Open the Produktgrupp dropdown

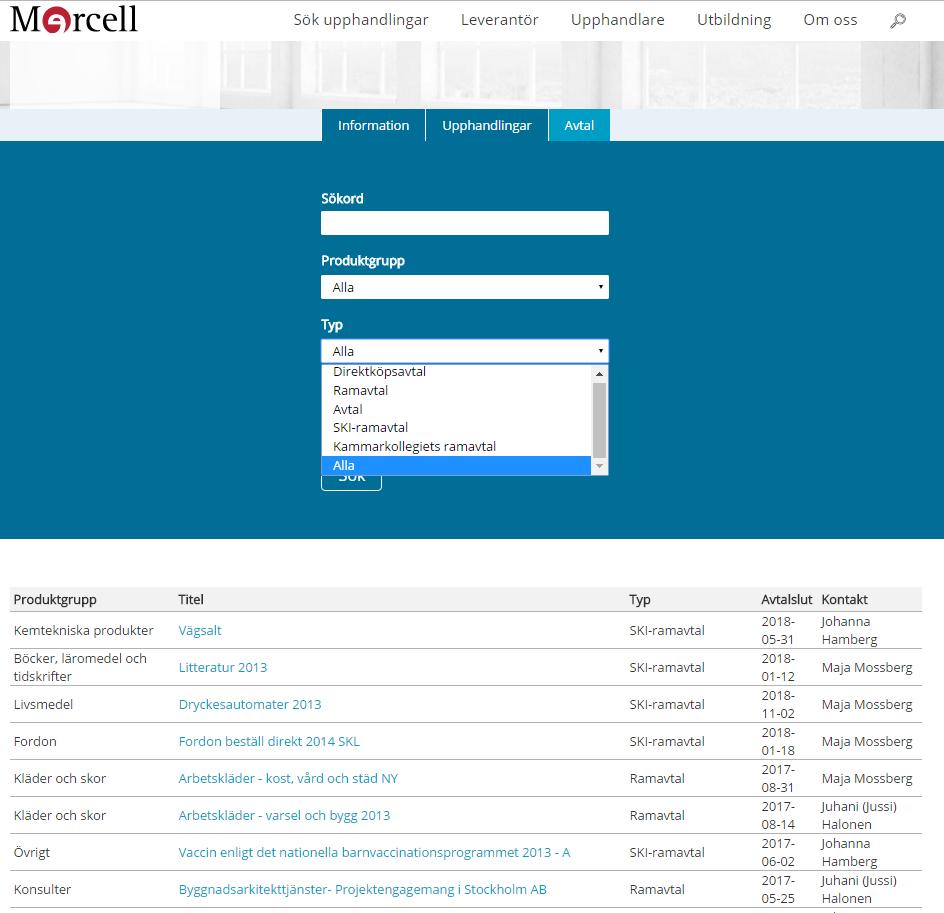[x=465, y=287]
